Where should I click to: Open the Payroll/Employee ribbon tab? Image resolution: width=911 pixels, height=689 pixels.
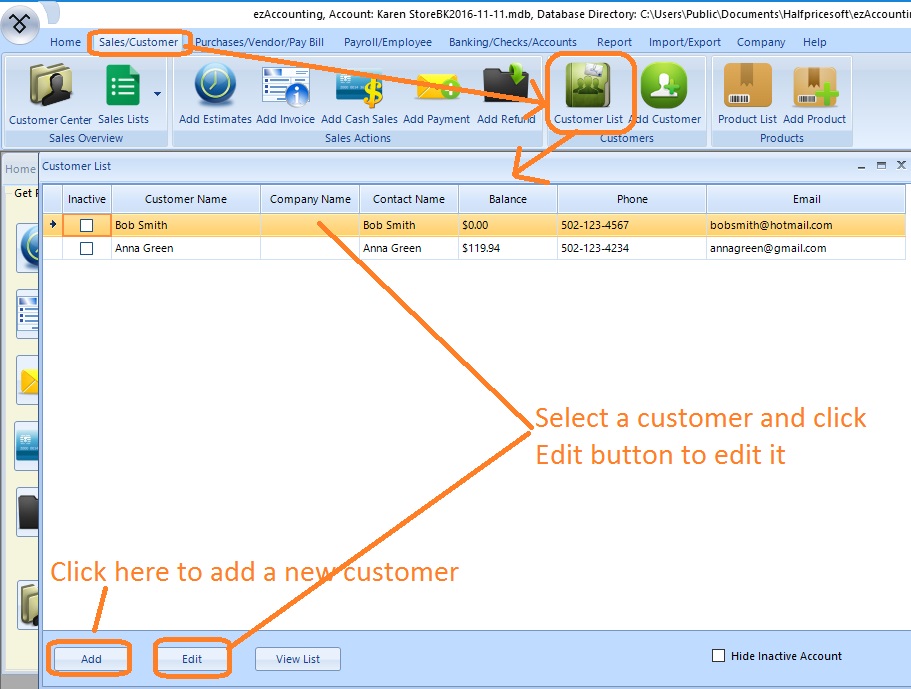[x=388, y=42]
